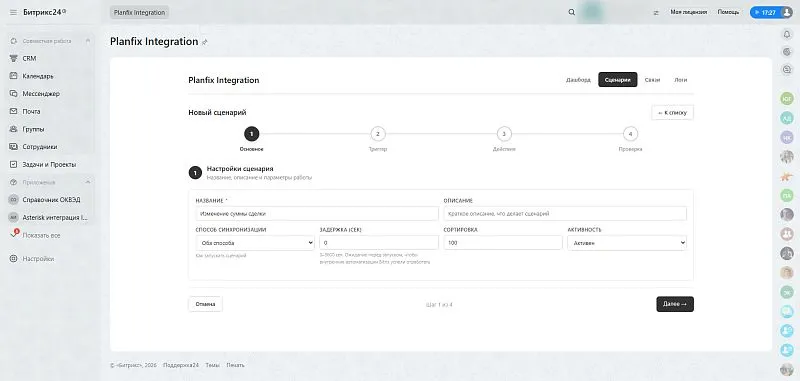The height and width of the screenshot is (381, 800).
Task: Collapse the Совместная работа section
Action: (x=88, y=41)
